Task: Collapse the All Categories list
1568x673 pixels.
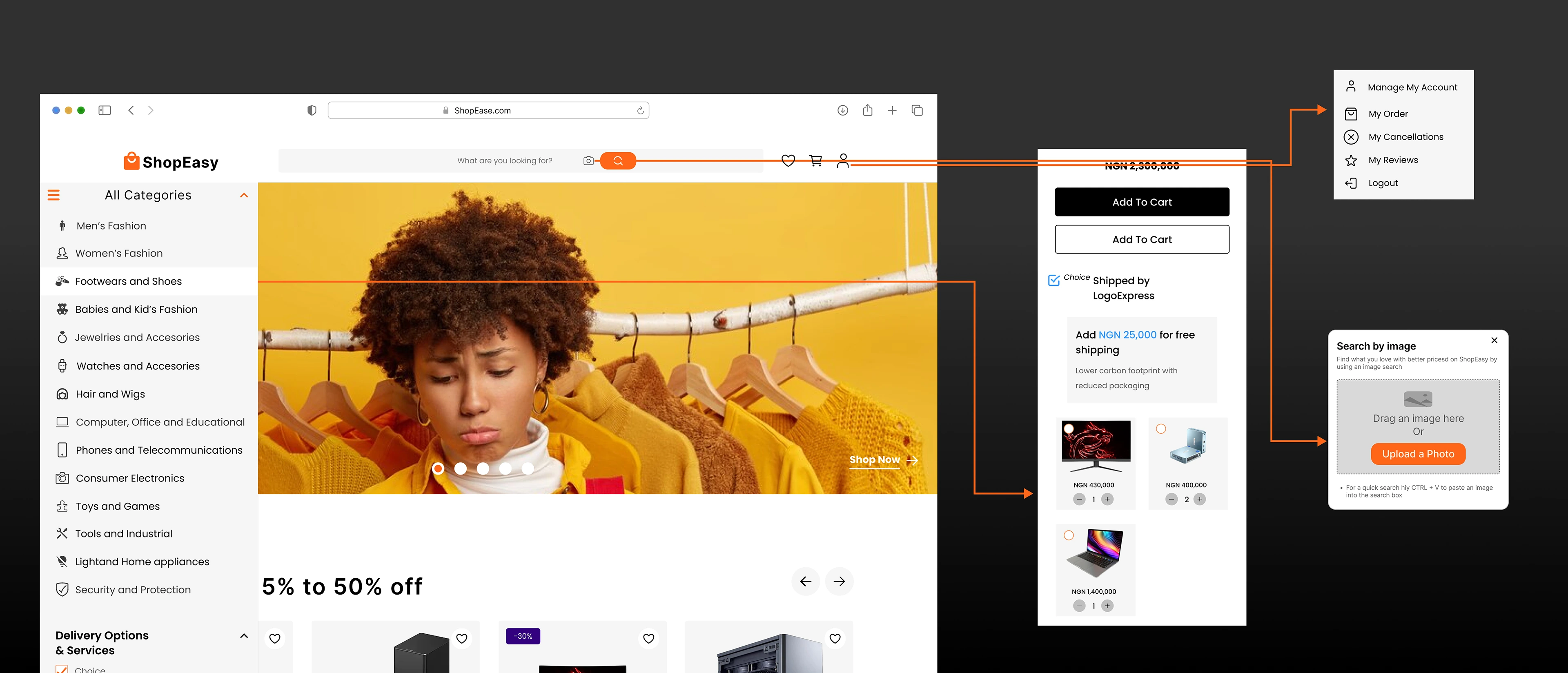Action: tap(244, 195)
